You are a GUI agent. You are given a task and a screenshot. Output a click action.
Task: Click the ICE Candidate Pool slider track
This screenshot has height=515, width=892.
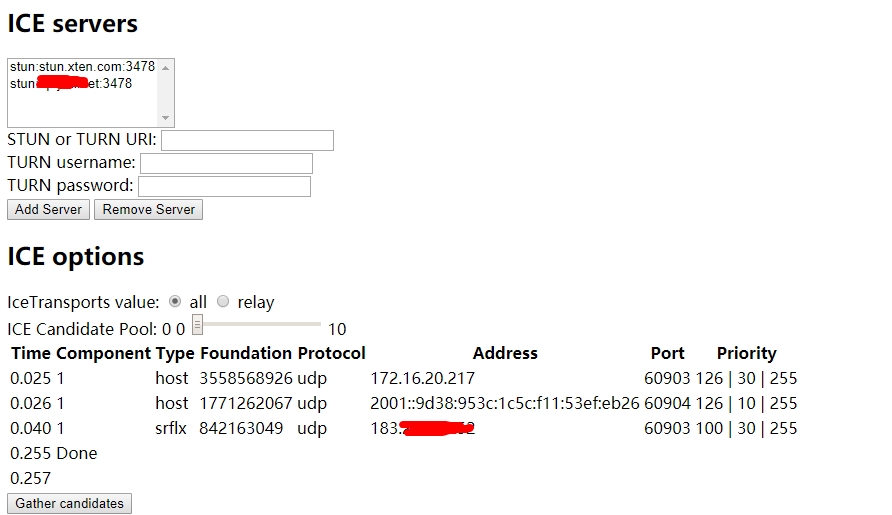[257, 324]
